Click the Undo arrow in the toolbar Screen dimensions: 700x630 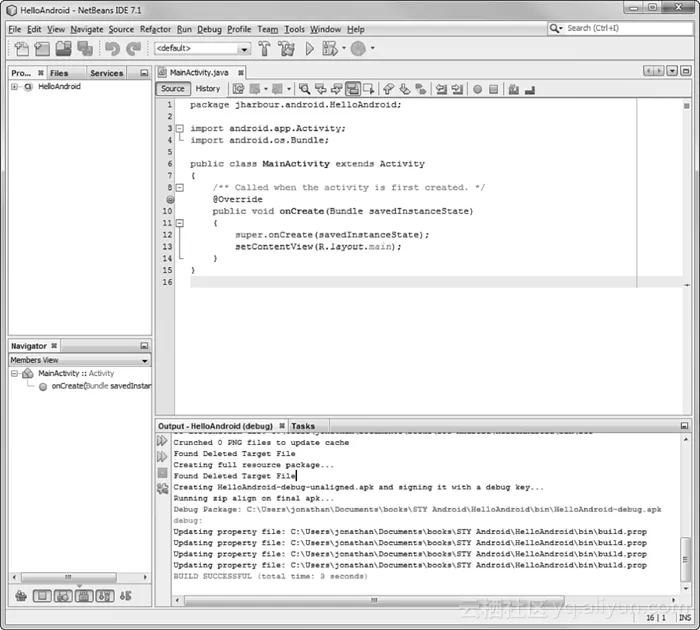112,48
